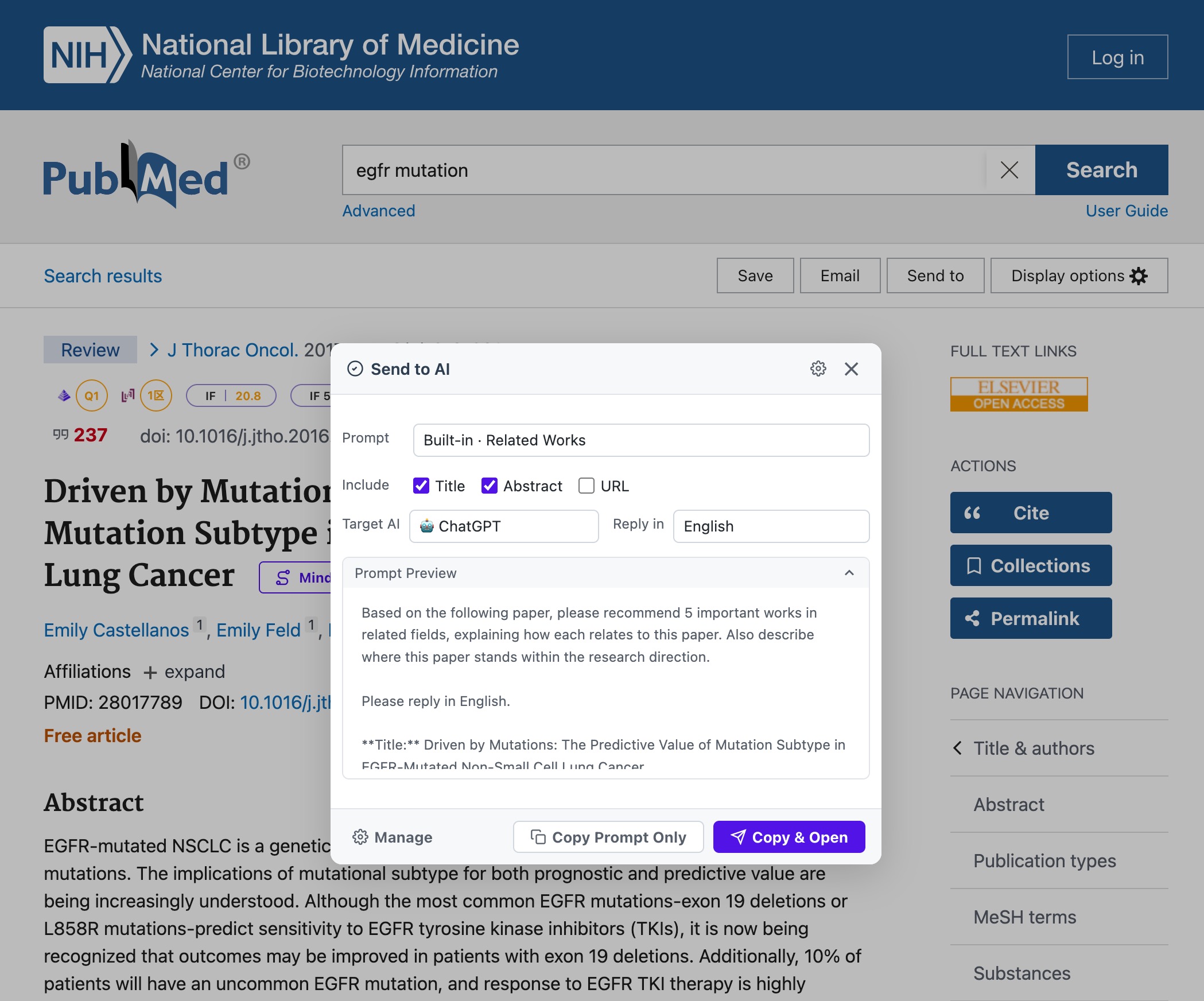
Task: Click the Q1 quartile badge icon
Action: pos(92,395)
